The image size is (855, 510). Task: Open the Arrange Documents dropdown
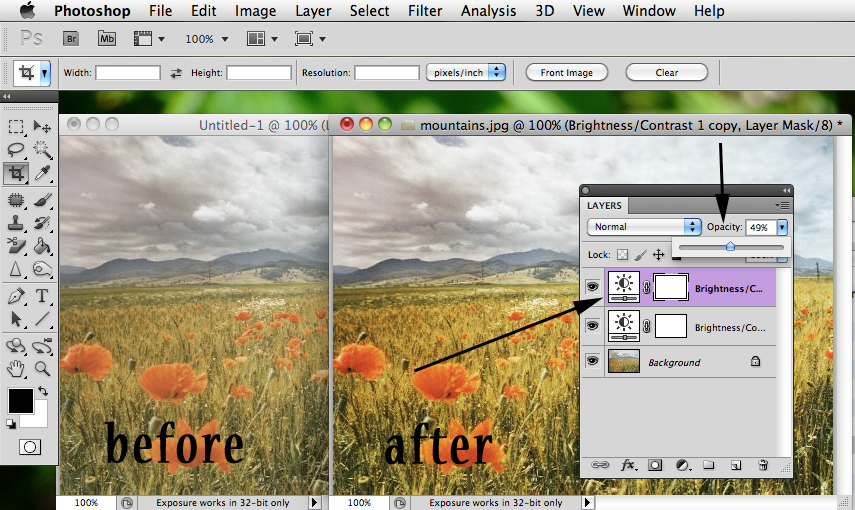point(262,39)
